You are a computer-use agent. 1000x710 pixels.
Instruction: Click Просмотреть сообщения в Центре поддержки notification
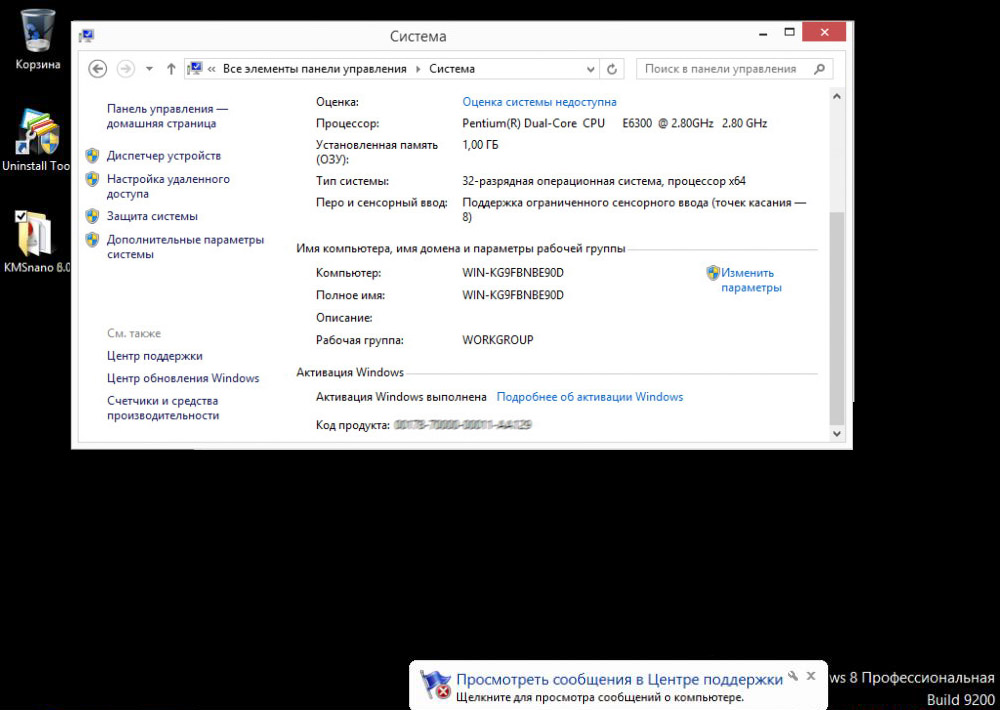(619, 679)
